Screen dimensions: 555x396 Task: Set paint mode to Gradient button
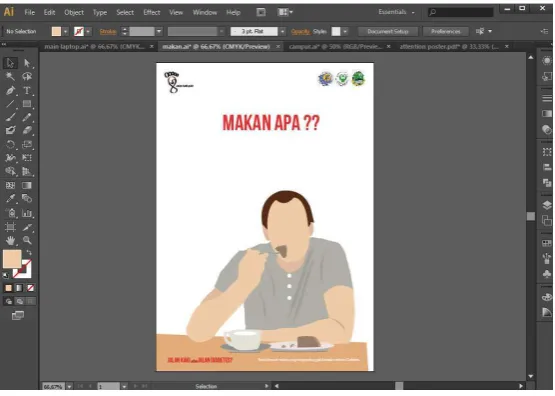pos(19,288)
